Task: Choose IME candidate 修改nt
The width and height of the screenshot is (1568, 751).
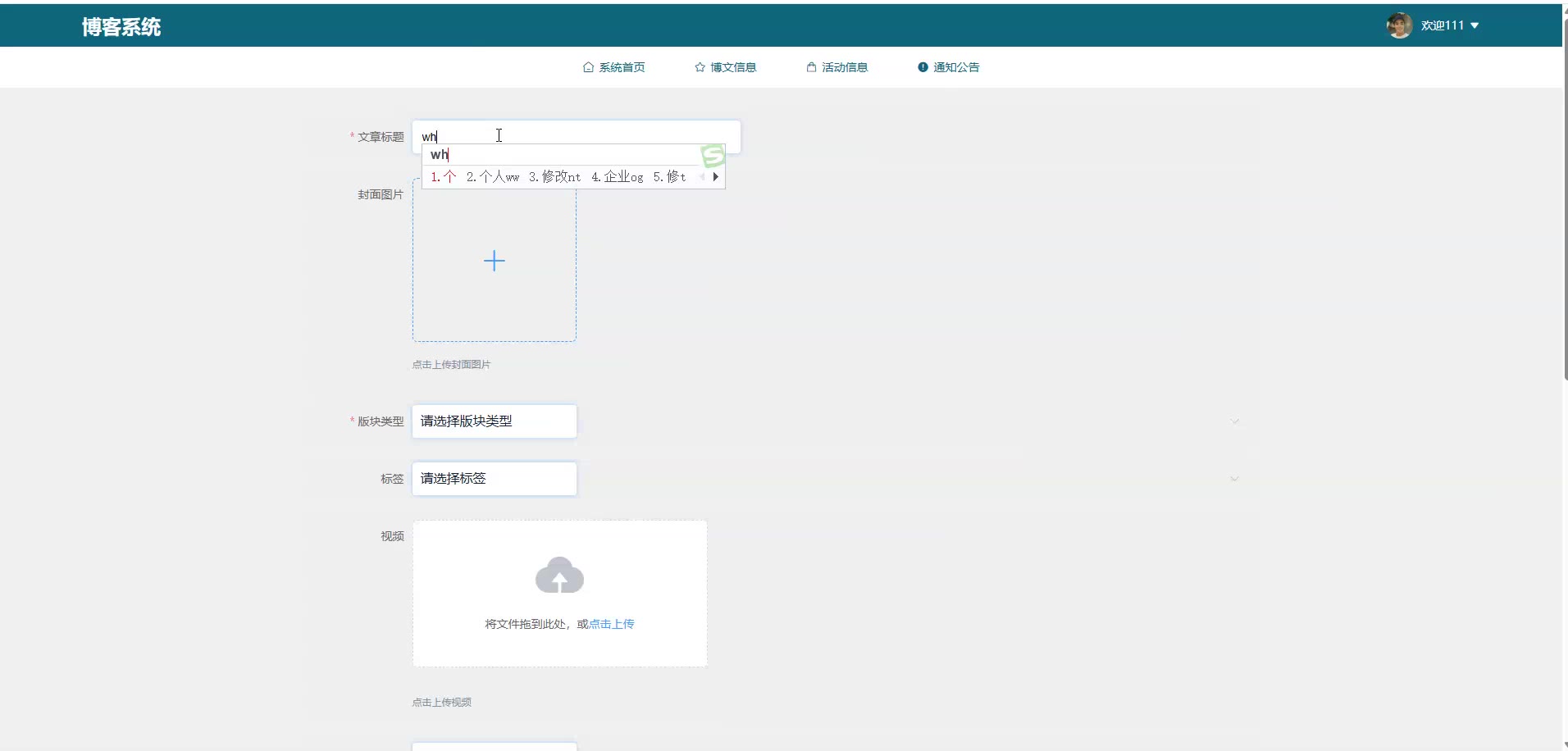Action: coord(555,177)
